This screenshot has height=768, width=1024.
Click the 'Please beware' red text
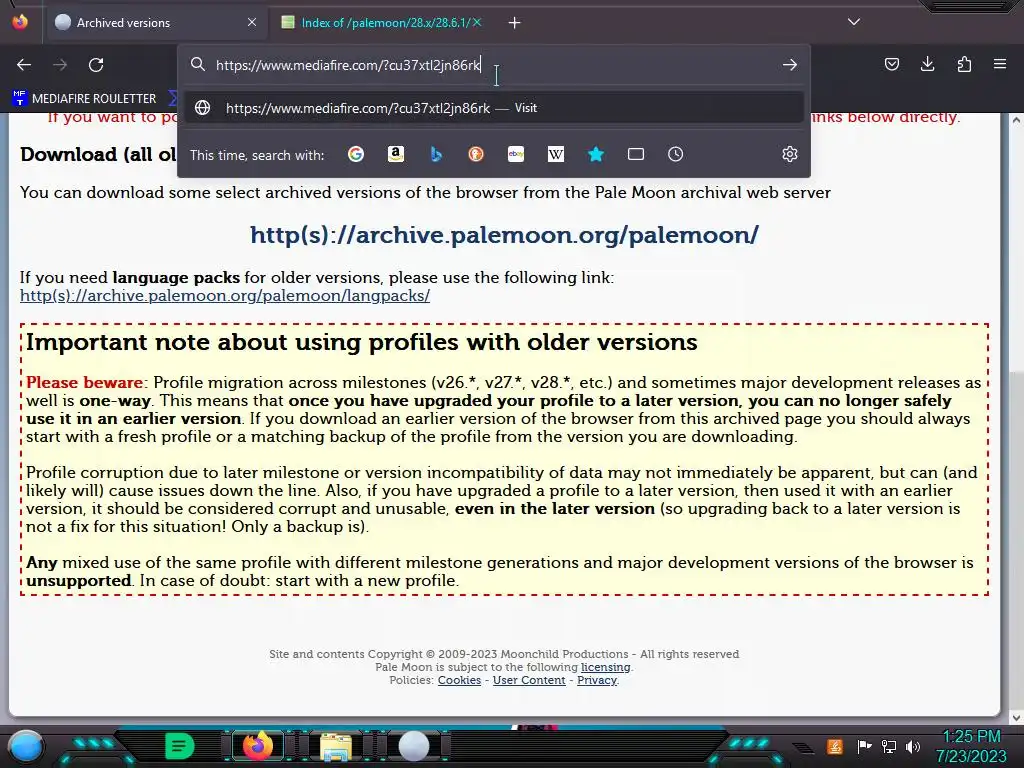(x=84, y=383)
